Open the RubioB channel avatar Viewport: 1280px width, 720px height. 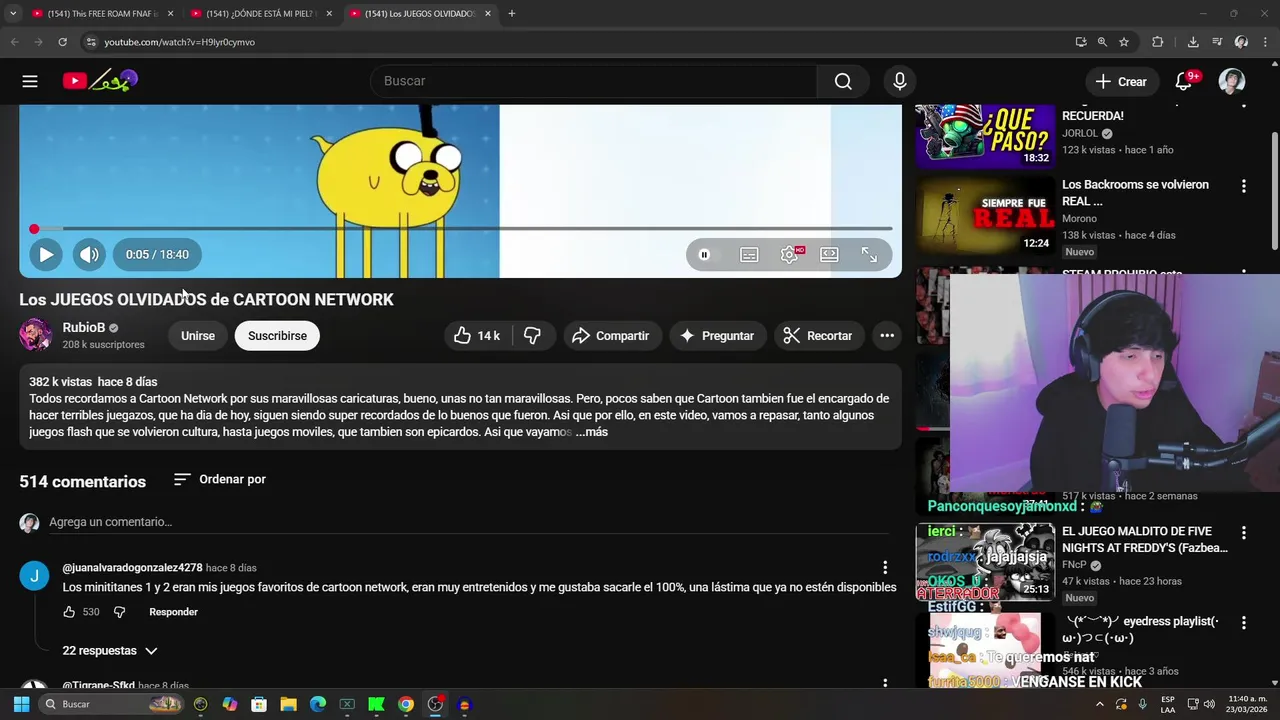pos(36,335)
